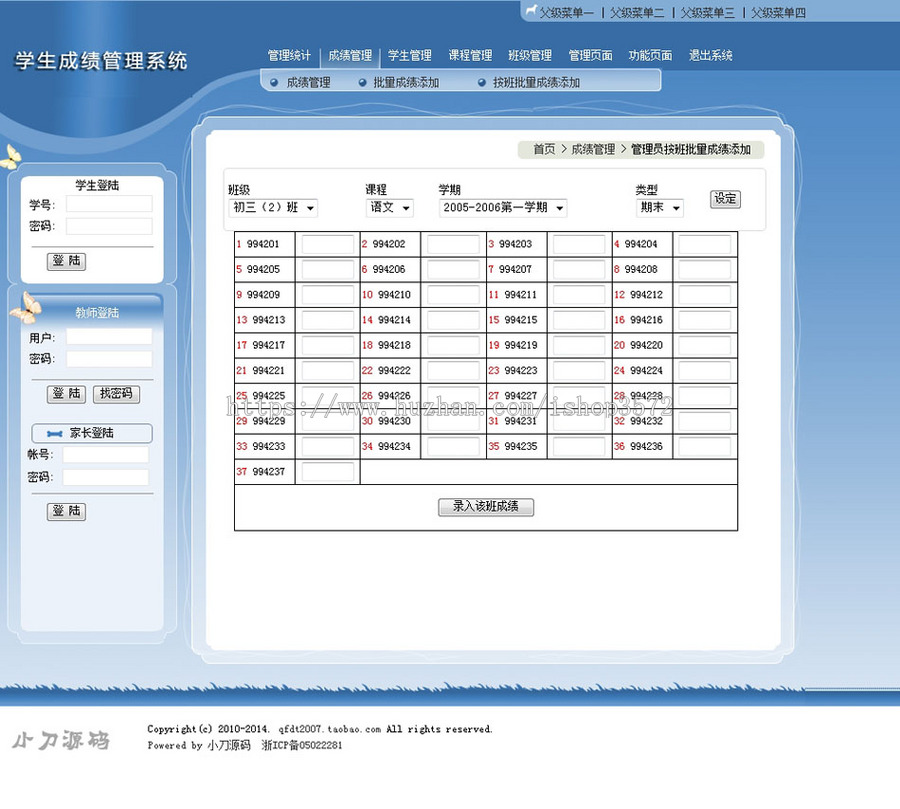Click the bullet icon beside 成绩管理 submenu

(x=274, y=83)
